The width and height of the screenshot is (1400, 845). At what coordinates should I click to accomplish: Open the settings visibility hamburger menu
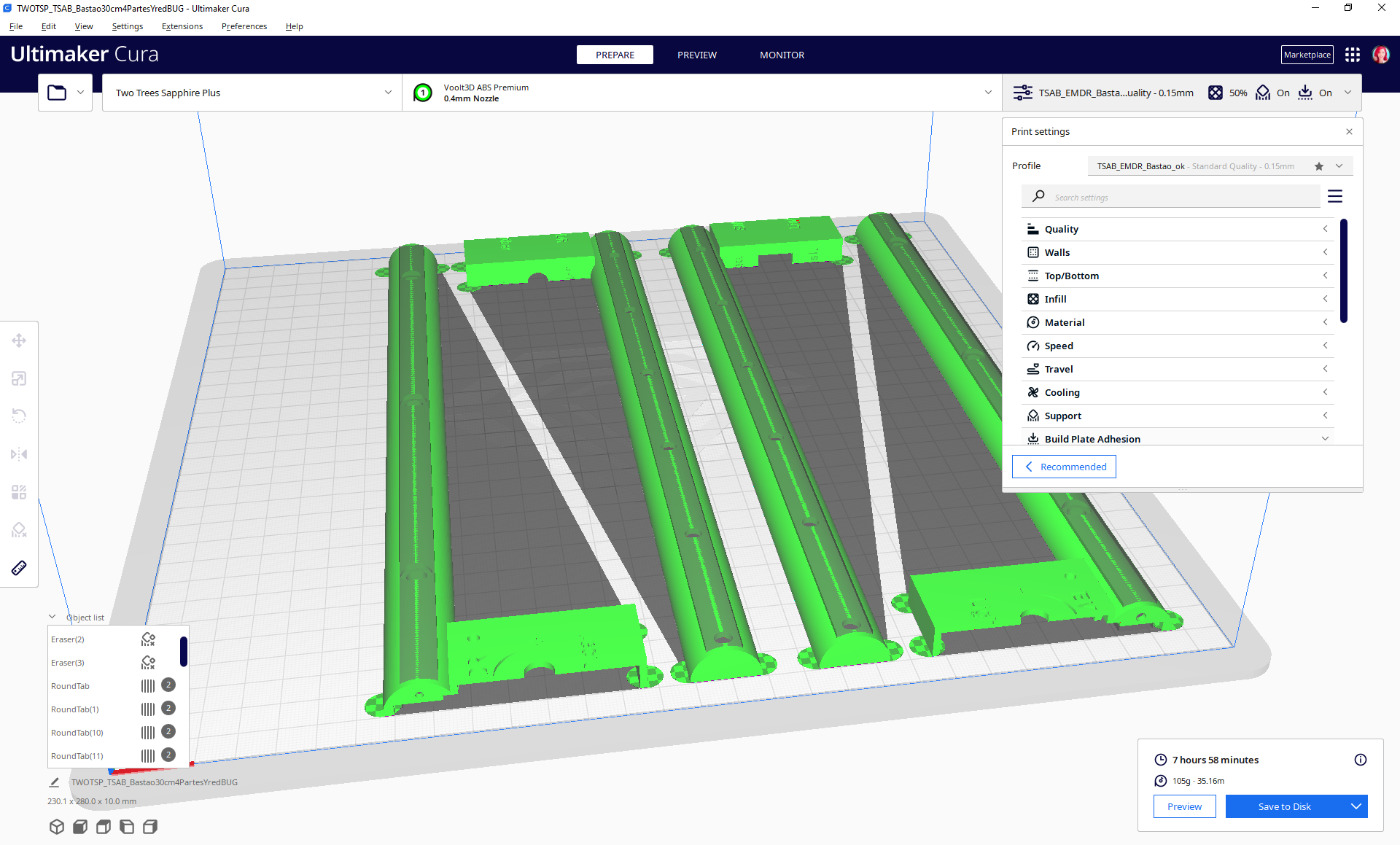(1335, 195)
